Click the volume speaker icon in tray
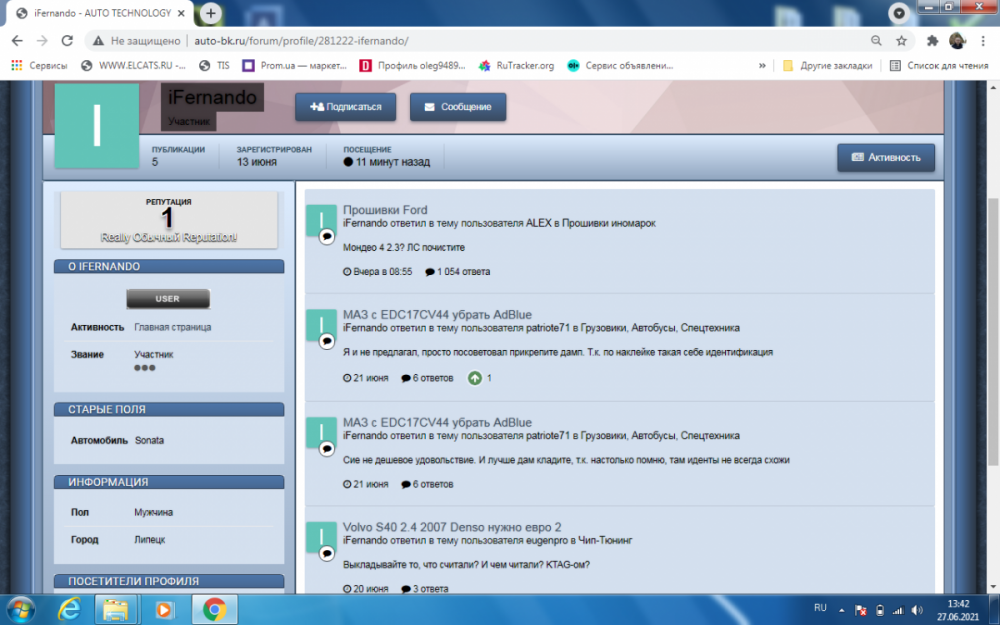This screenshot has width=1000, height=625. [x=917, y=610]
